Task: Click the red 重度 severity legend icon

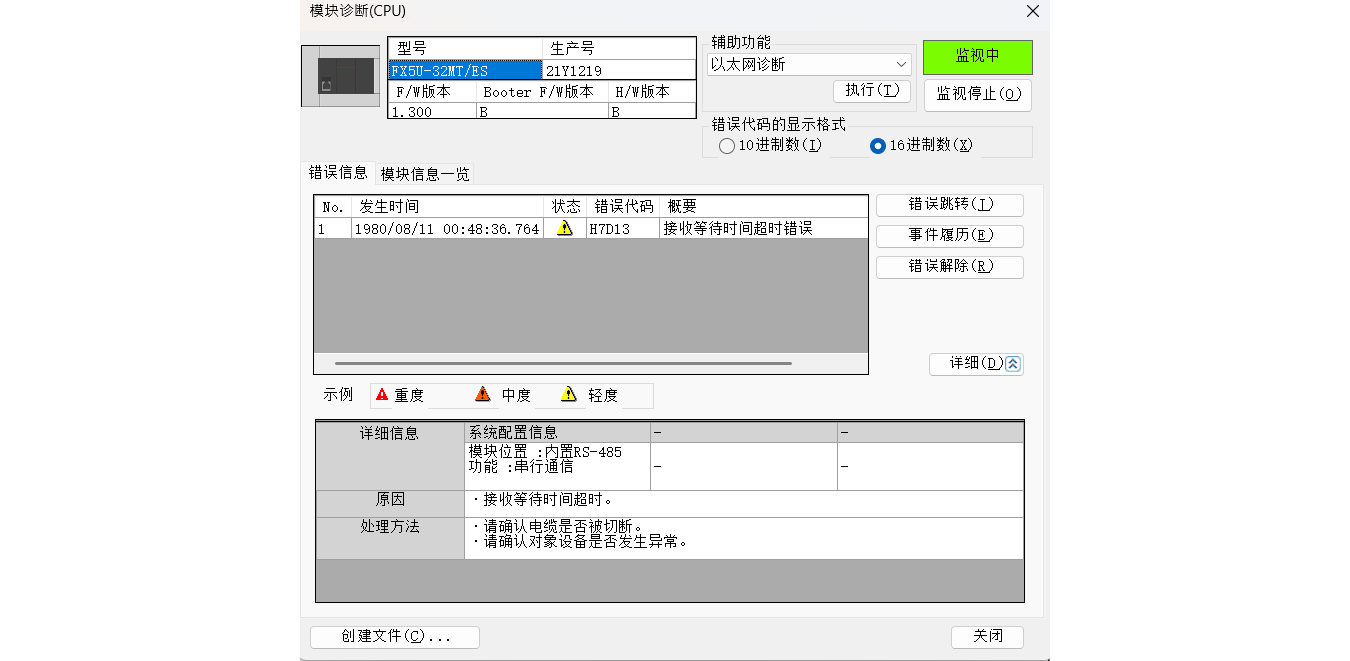Action: click(x=382, y=395)
